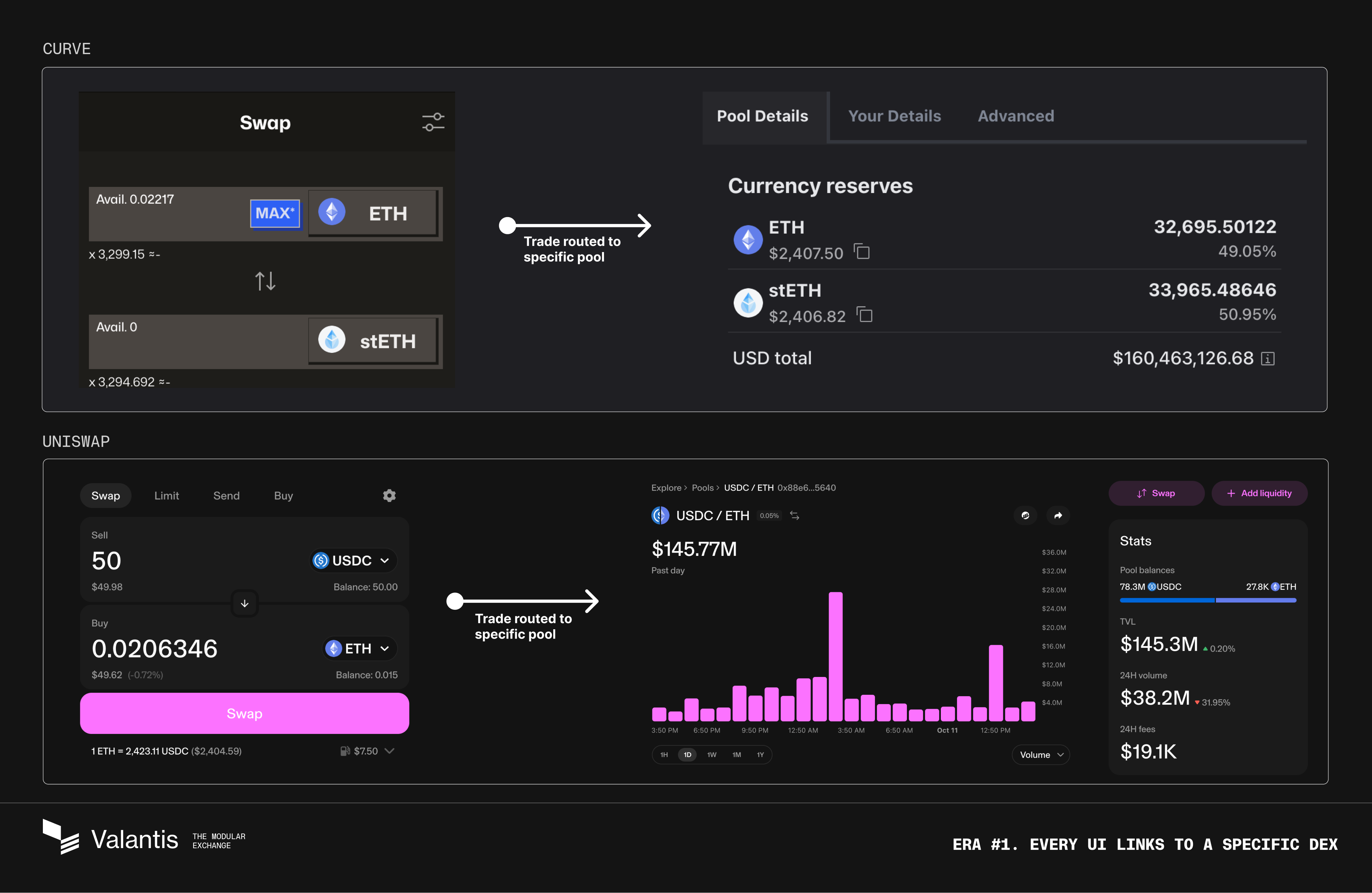Open Uniswap settings gear icon
The height and width of the screenshot is (893, 1372).
pyautogui.click(x=389, y=496)
